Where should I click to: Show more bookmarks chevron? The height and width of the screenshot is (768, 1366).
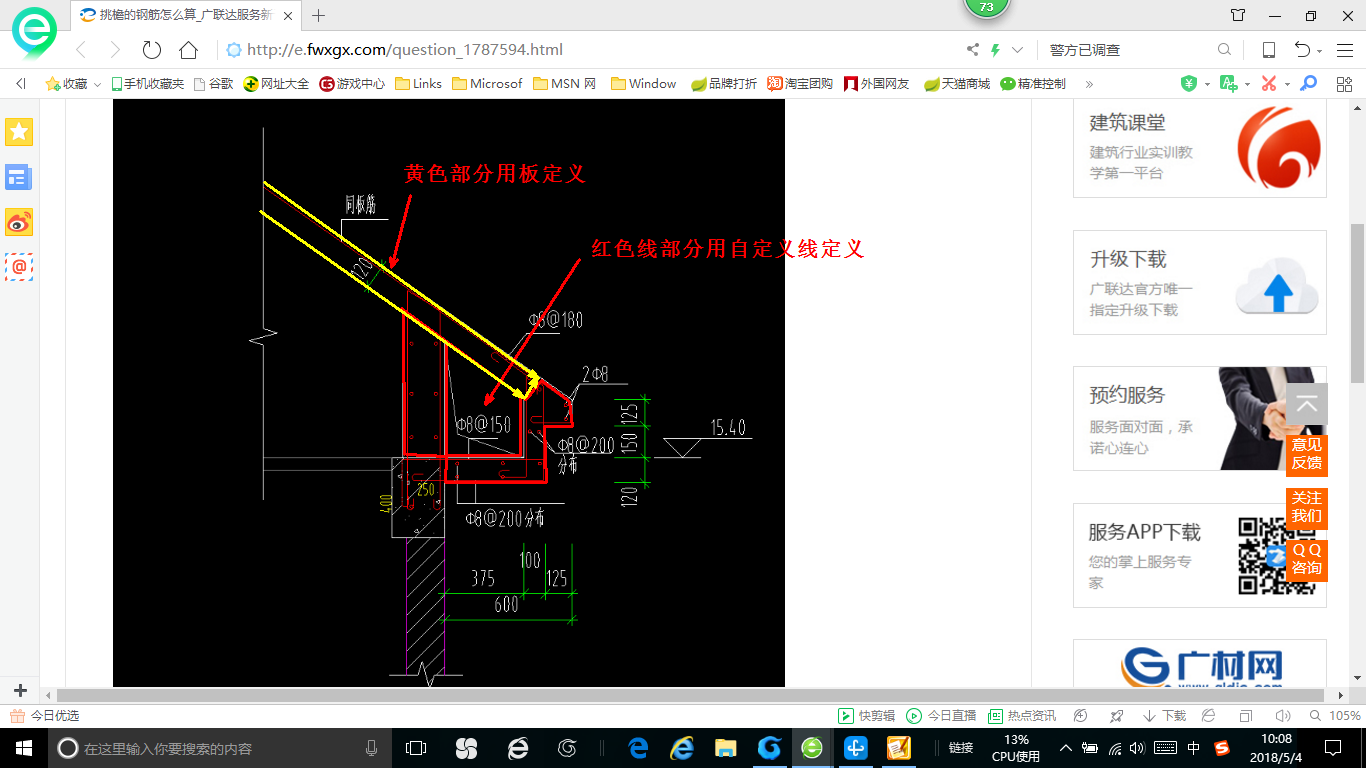[x=1089, y=84]
